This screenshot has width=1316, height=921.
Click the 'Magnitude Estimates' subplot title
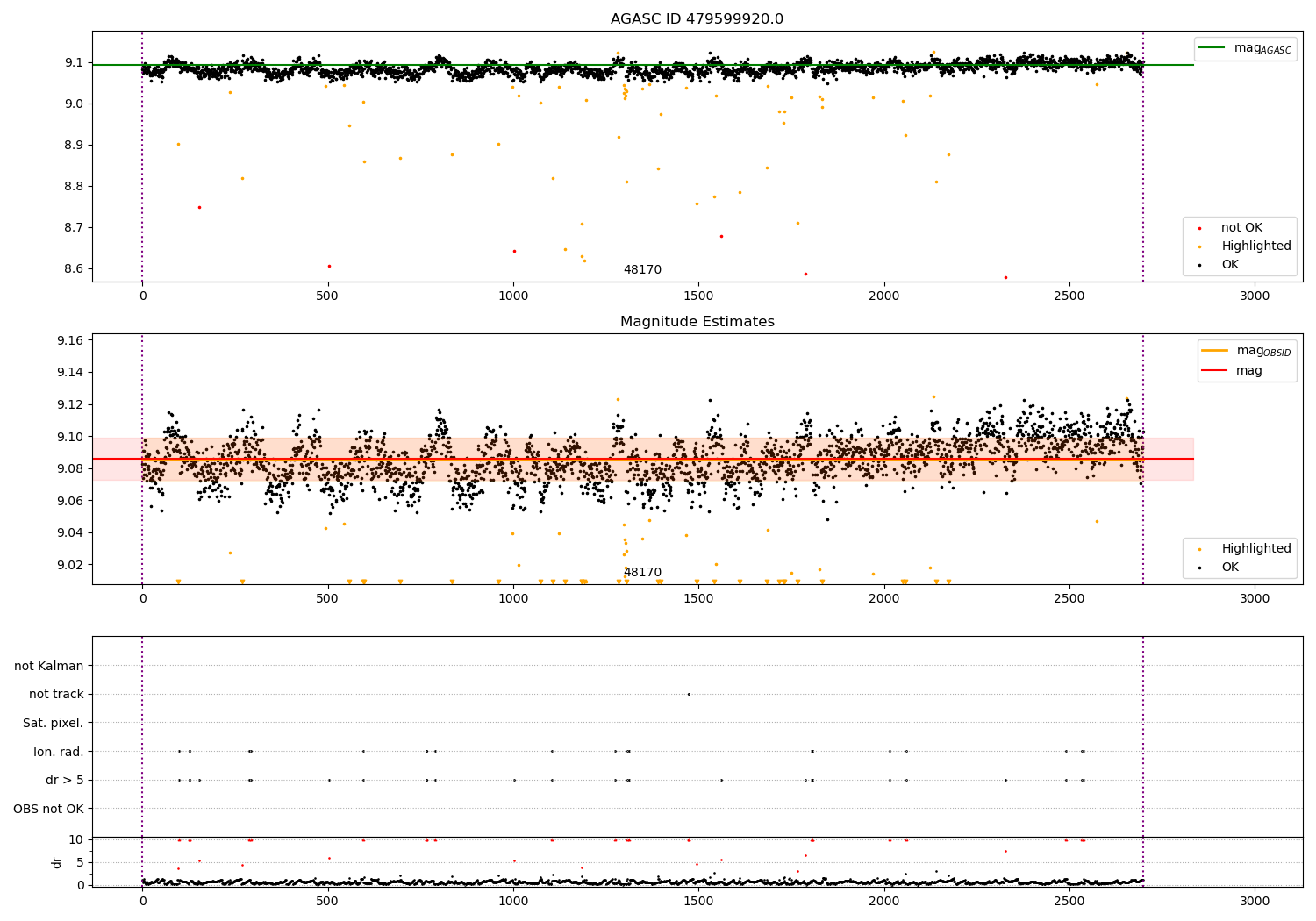pyautogui.click(x=697, y=322)
